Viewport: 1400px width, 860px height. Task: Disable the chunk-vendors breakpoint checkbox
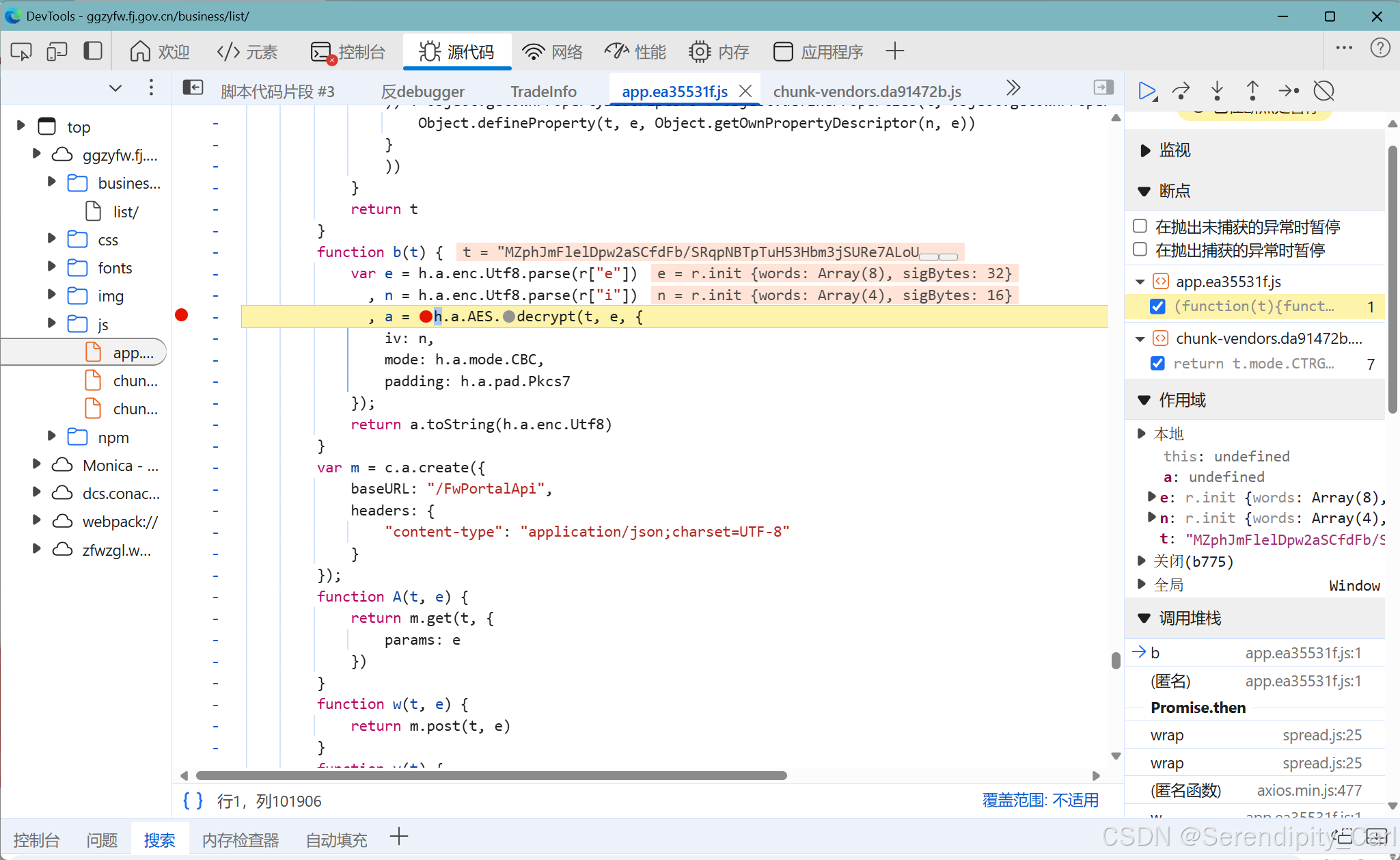1157,363
